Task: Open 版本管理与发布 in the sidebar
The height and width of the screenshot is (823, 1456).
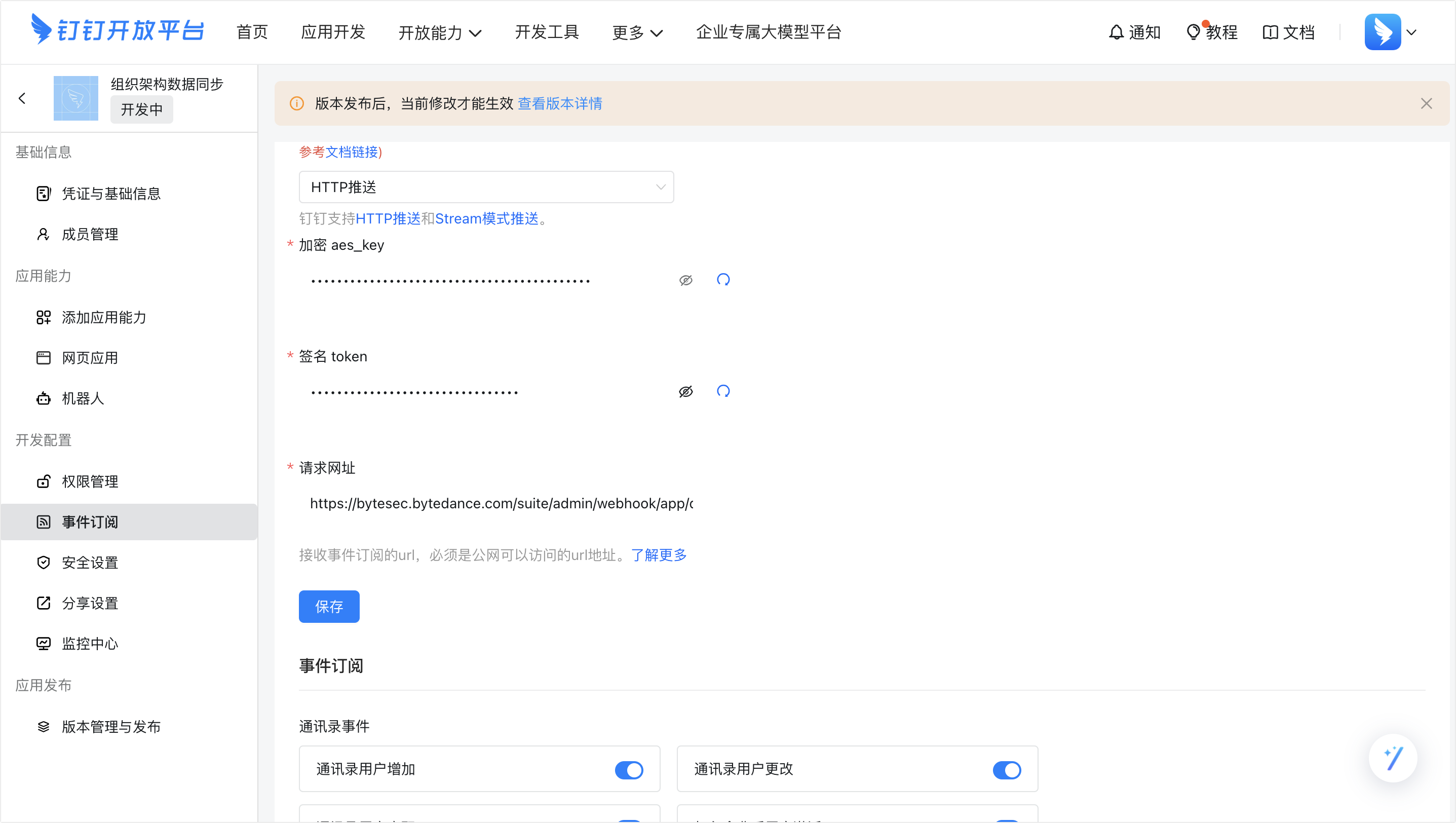Action: point(129,727)
